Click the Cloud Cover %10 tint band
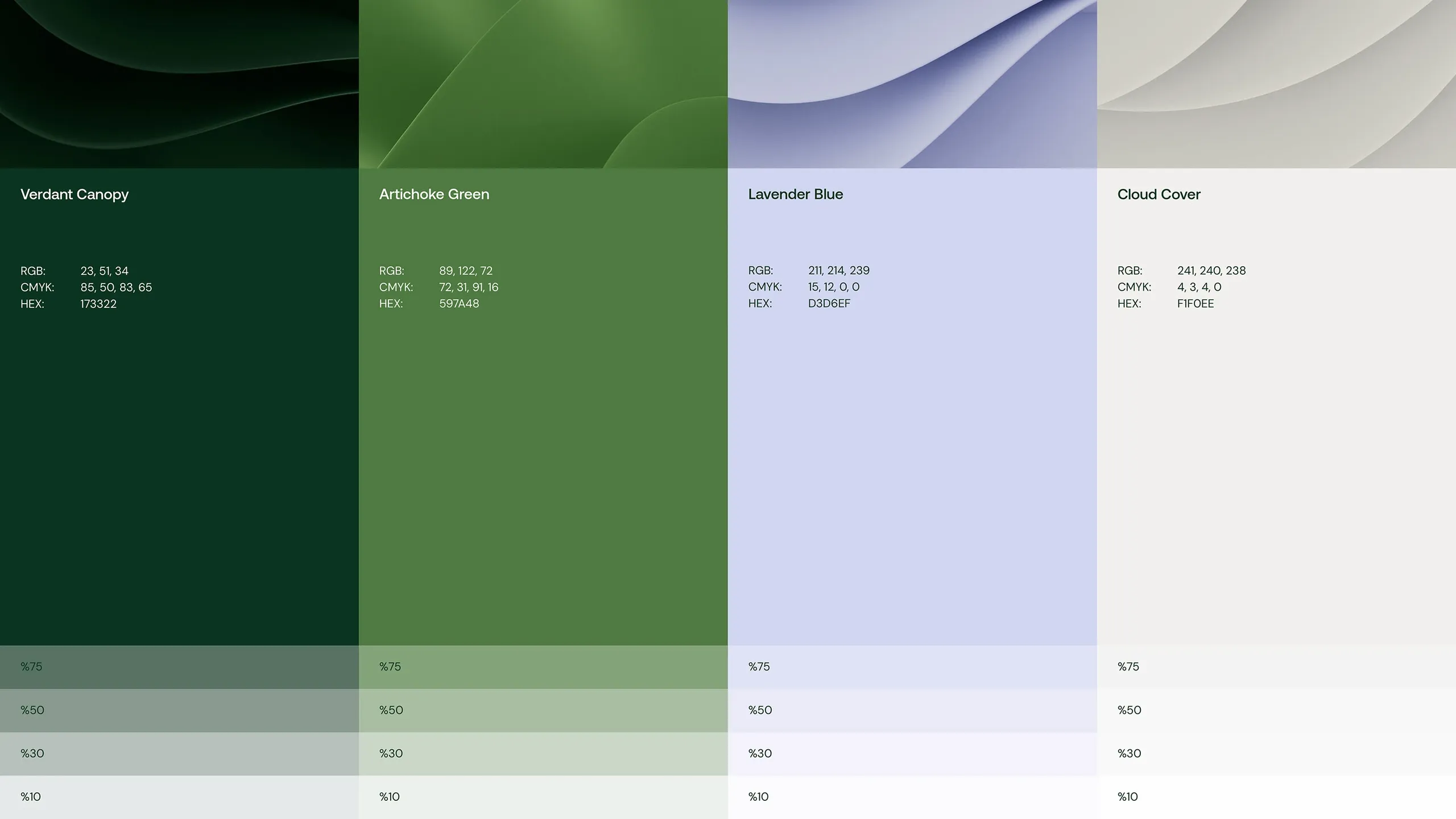 pos(1276,797)
